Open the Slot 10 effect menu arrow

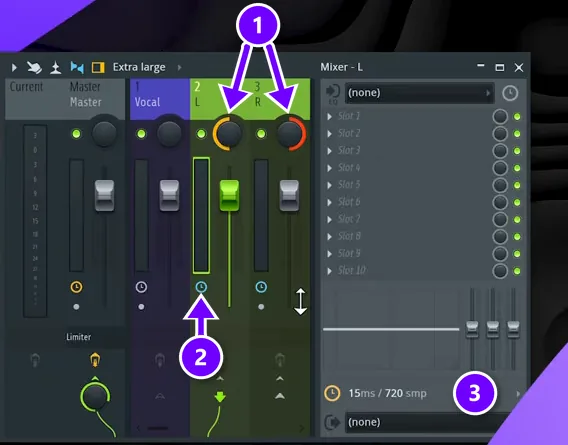(329, 271)
